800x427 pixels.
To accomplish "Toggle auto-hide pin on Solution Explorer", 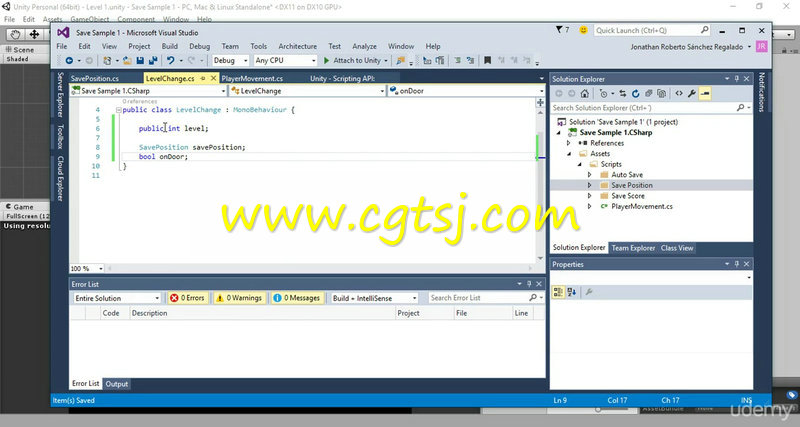I will pos(737,79).
